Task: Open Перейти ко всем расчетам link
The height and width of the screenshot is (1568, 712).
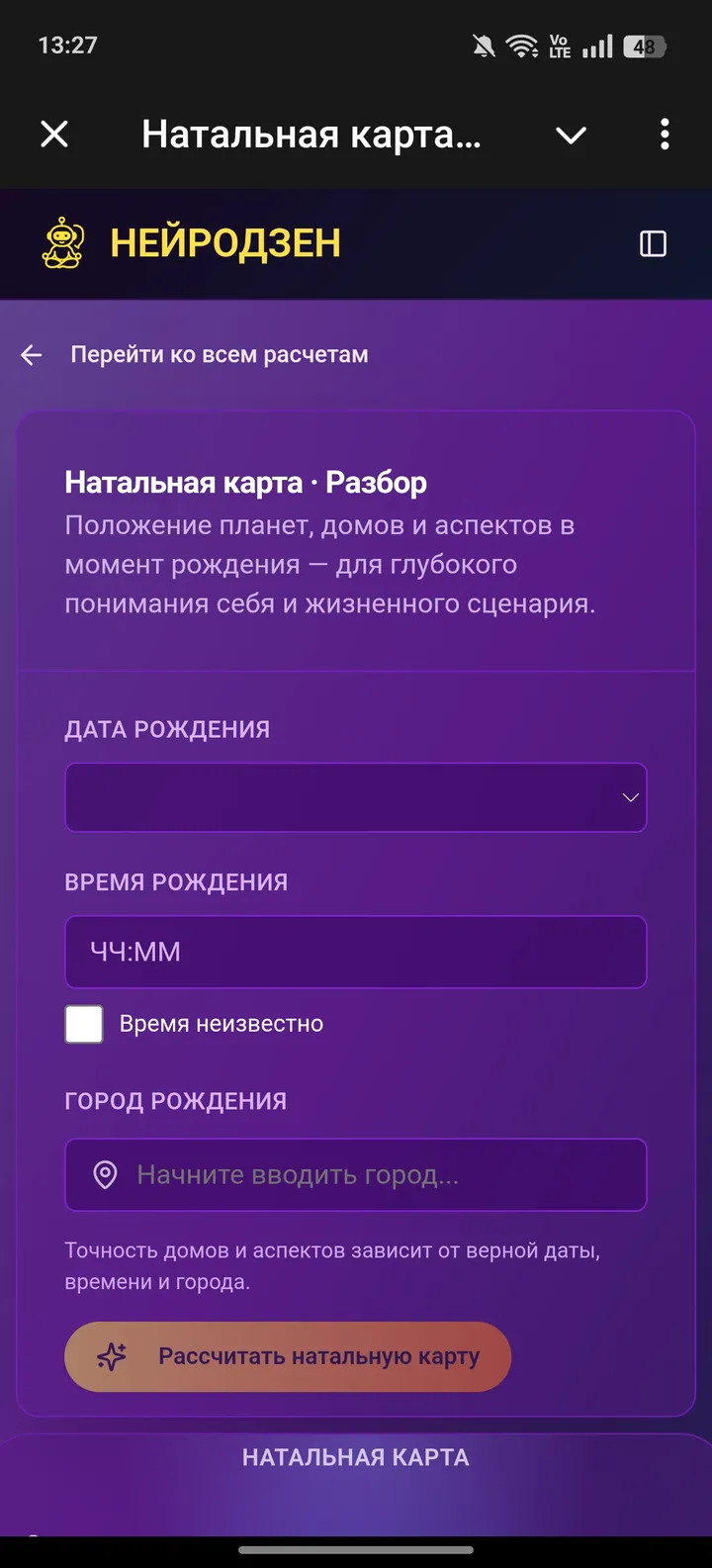Action: 220,354
